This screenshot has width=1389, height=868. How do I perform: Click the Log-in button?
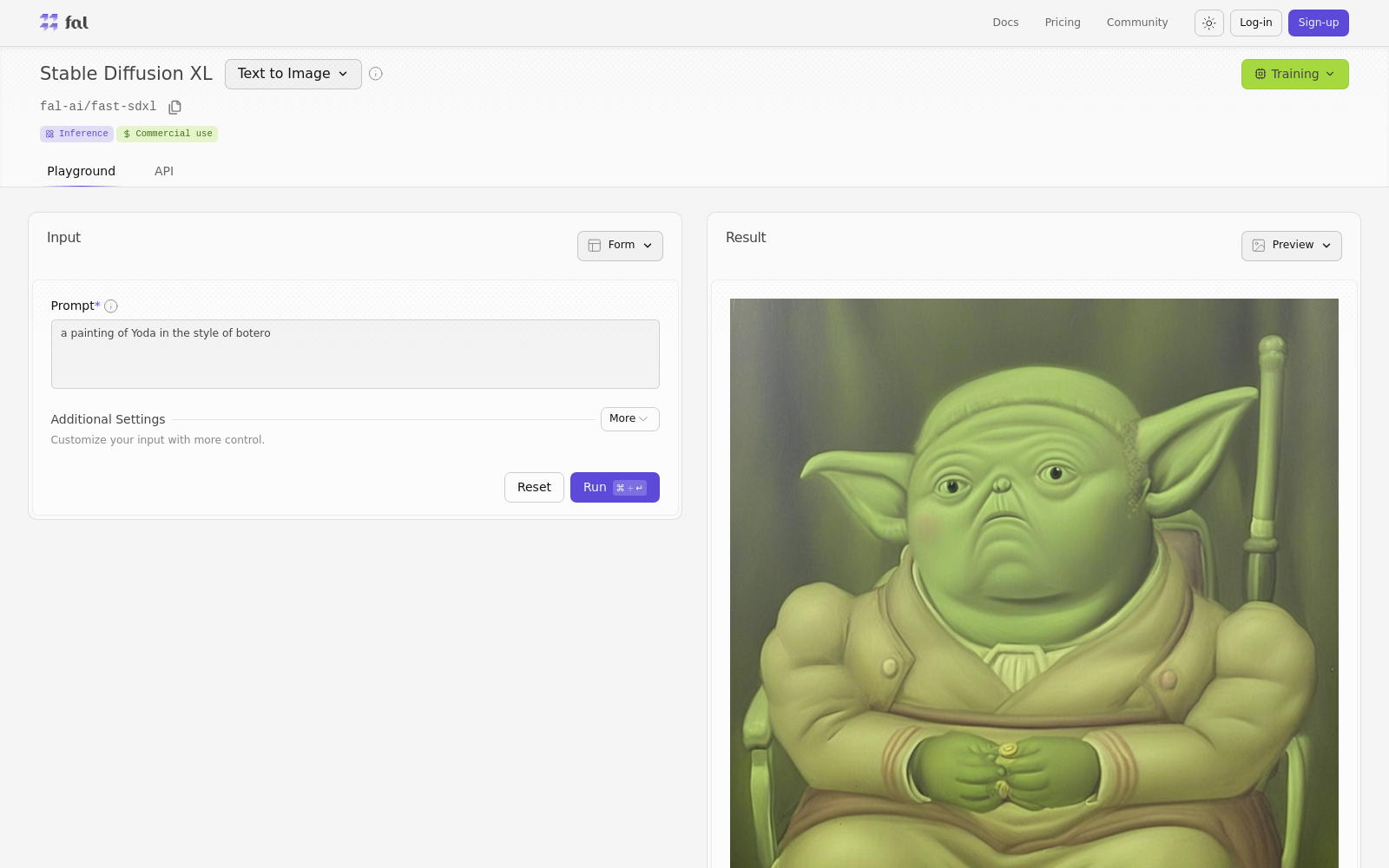1255,23
